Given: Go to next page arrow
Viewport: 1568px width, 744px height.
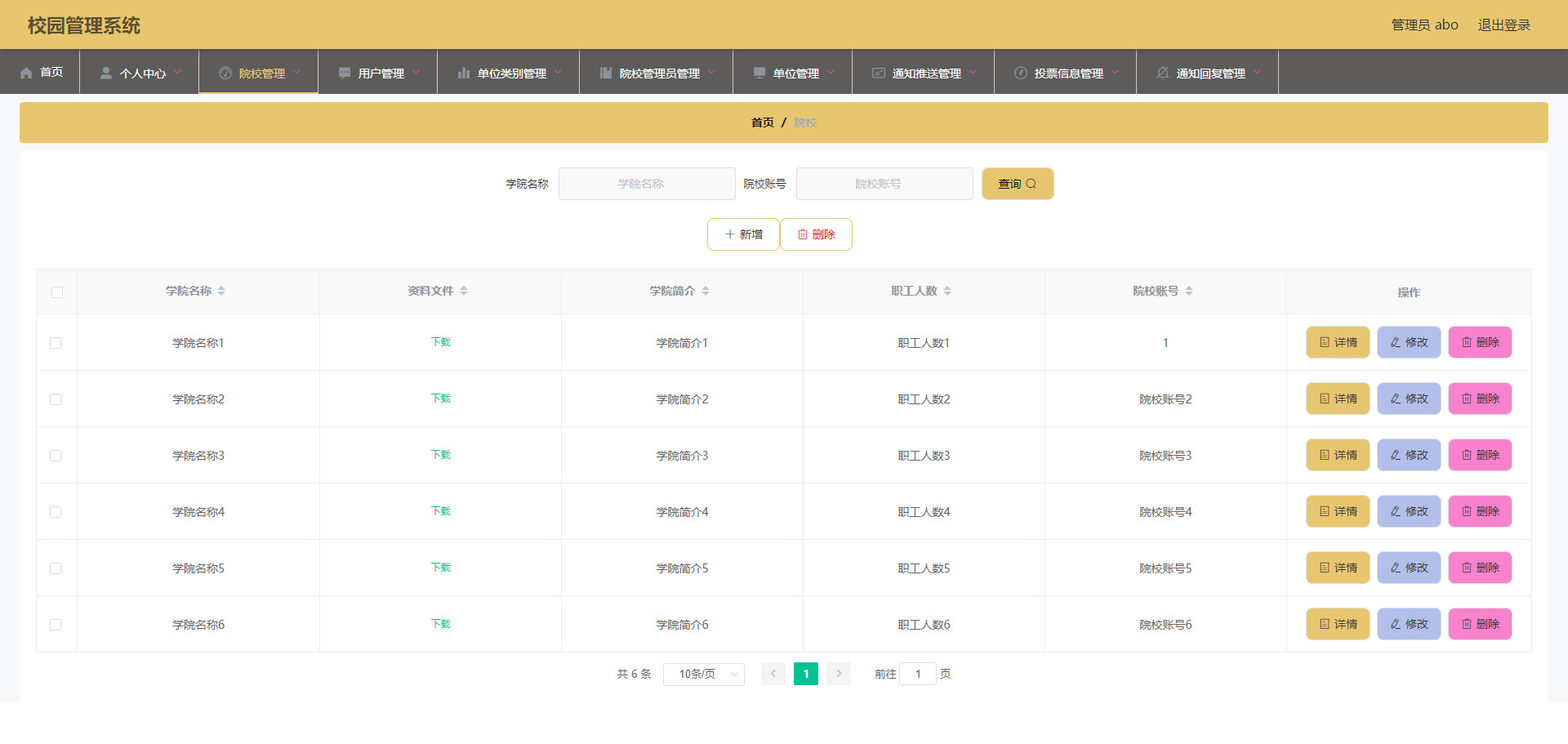Looking at the screenshot, I should point(839,674).
